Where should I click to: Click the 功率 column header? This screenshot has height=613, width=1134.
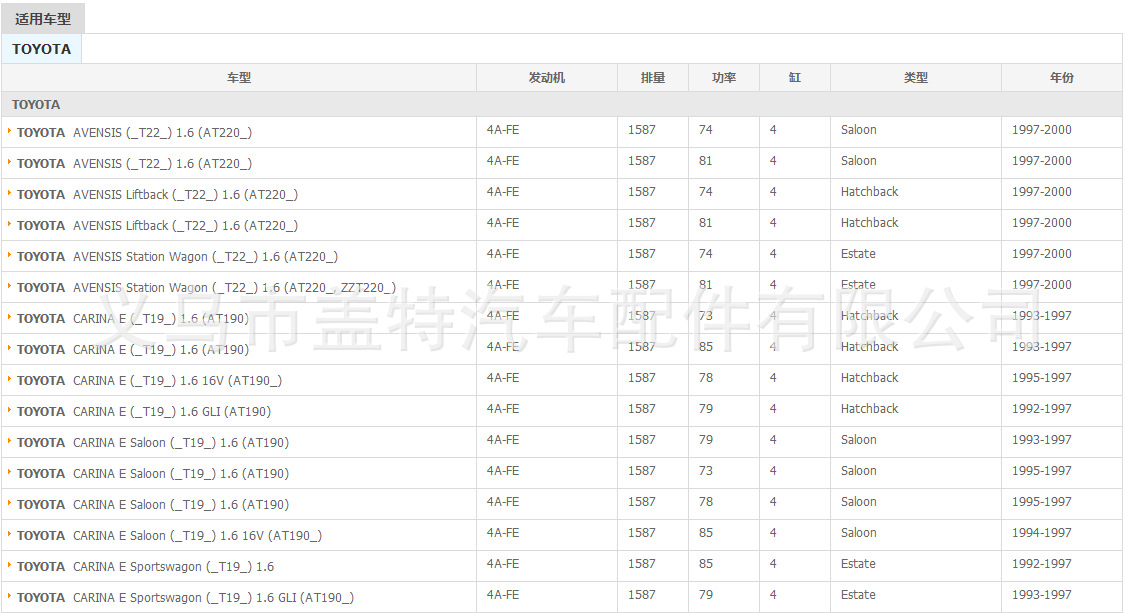(x=724, y=77)
